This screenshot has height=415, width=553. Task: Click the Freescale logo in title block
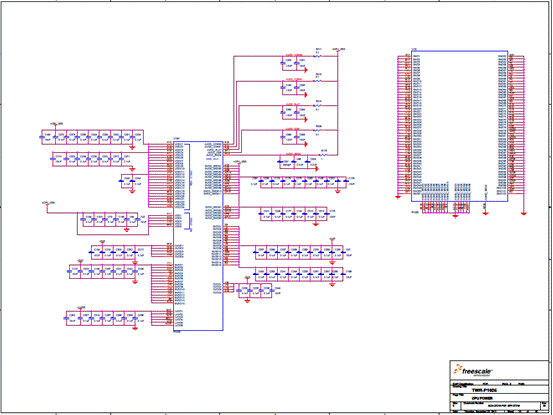473,371
